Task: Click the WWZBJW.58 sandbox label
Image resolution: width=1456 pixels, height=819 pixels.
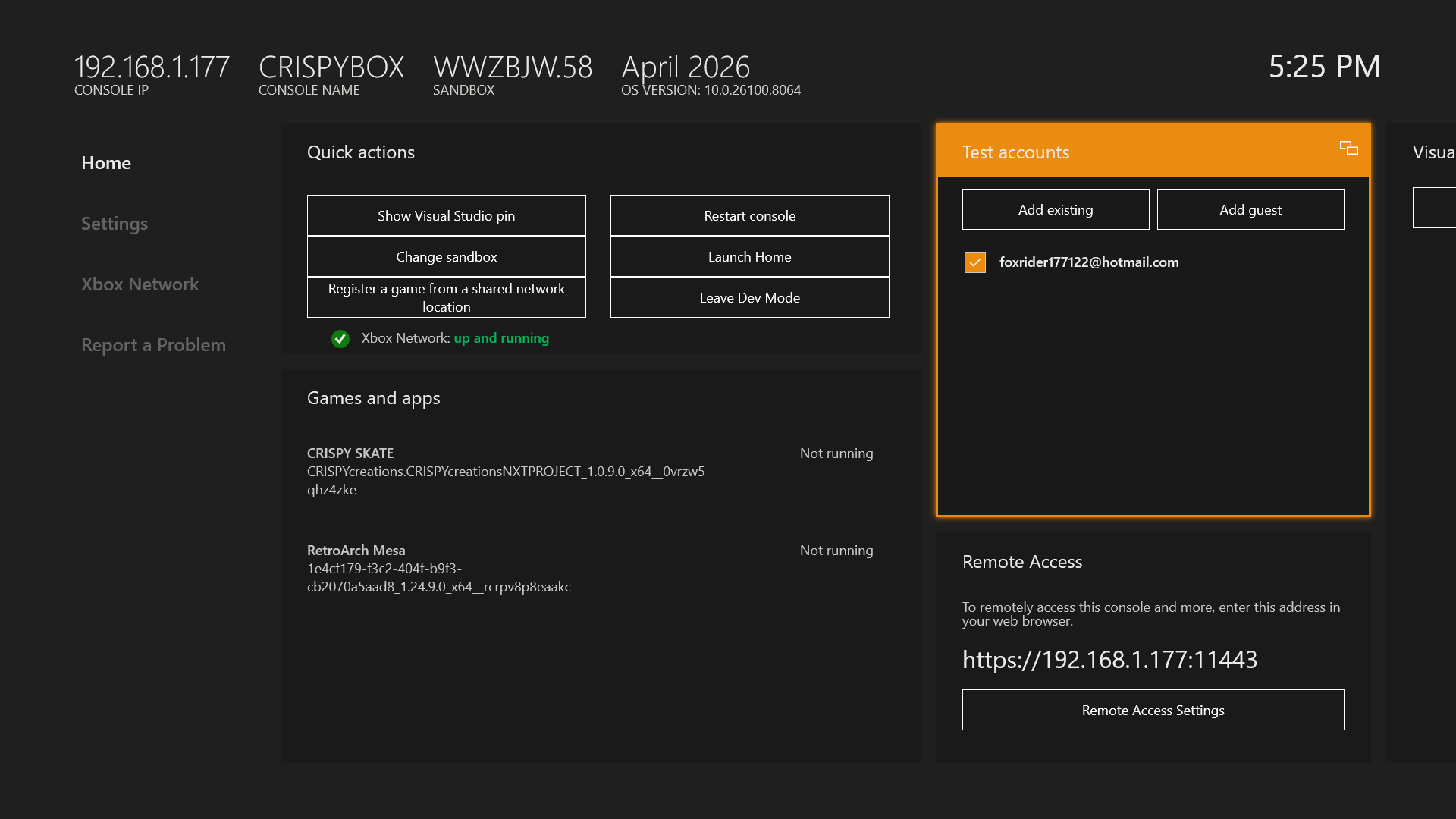Action: (x=513, y=67)
